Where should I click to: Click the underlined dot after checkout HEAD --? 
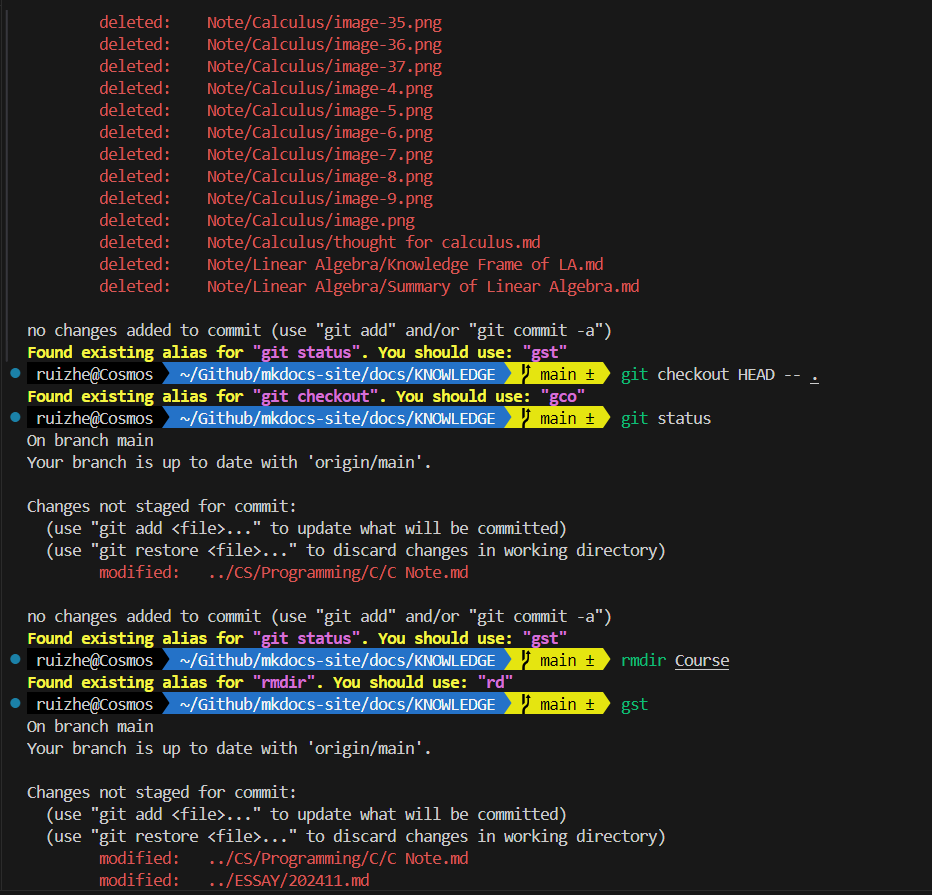point(814,375)
